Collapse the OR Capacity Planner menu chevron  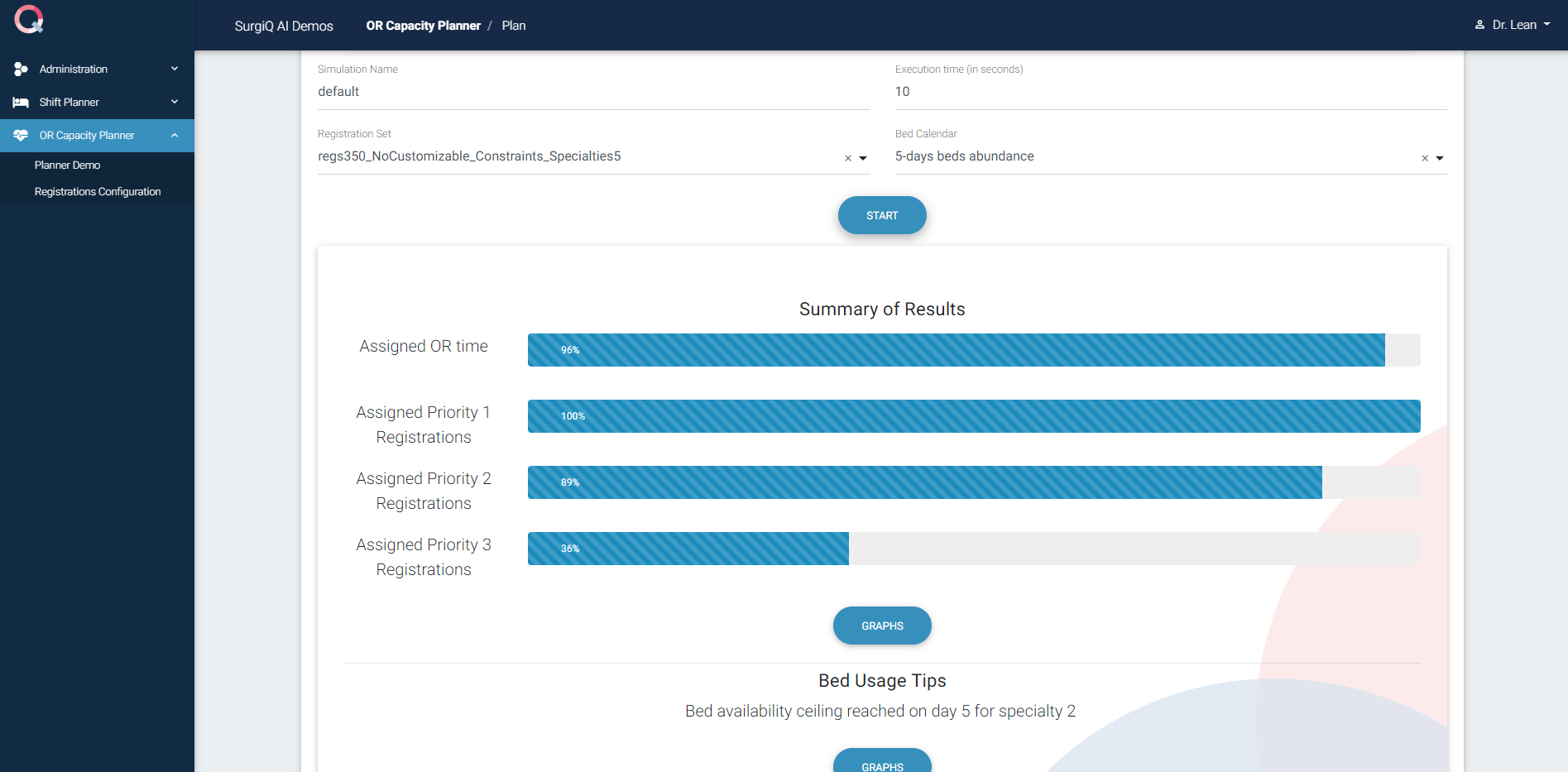[x=175, y=135]
